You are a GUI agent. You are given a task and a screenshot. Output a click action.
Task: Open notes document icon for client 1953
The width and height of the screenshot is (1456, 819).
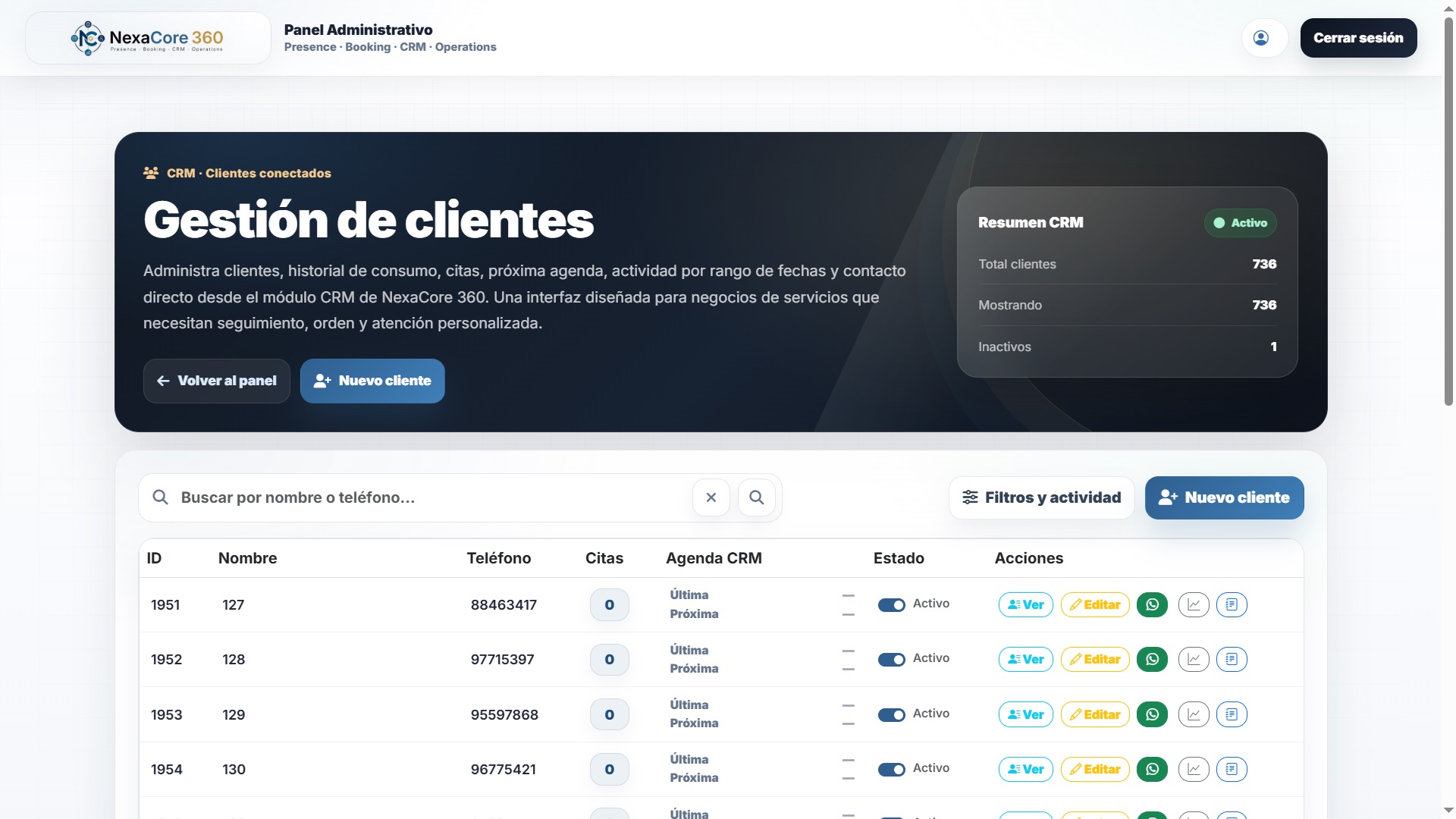pyautogui.click(x=1232, y=714)
